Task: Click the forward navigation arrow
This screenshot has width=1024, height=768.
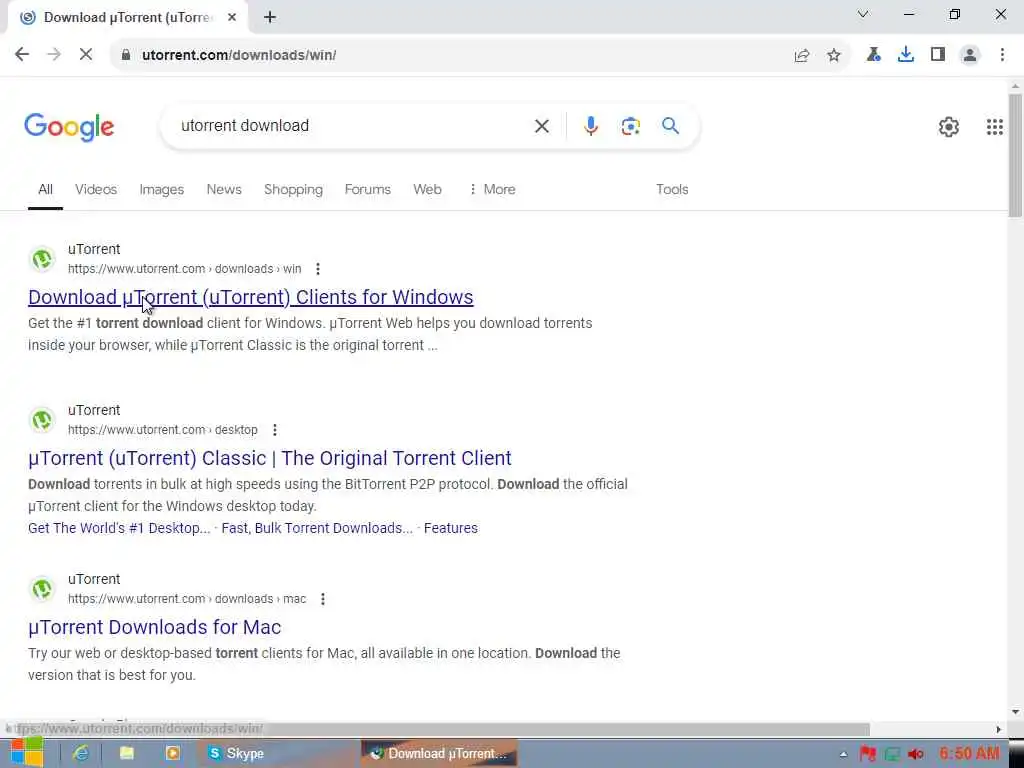Action: (54, 54)
